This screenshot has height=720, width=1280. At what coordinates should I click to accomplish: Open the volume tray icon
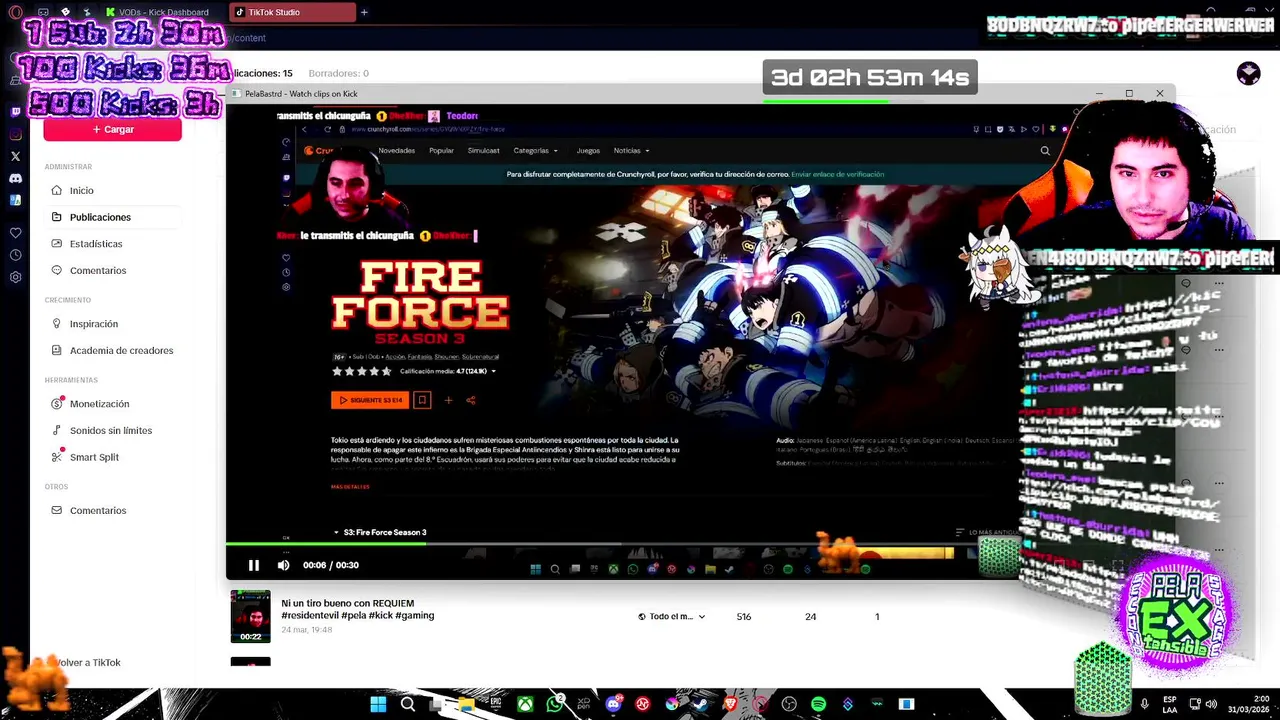[x=1211, y=704]
